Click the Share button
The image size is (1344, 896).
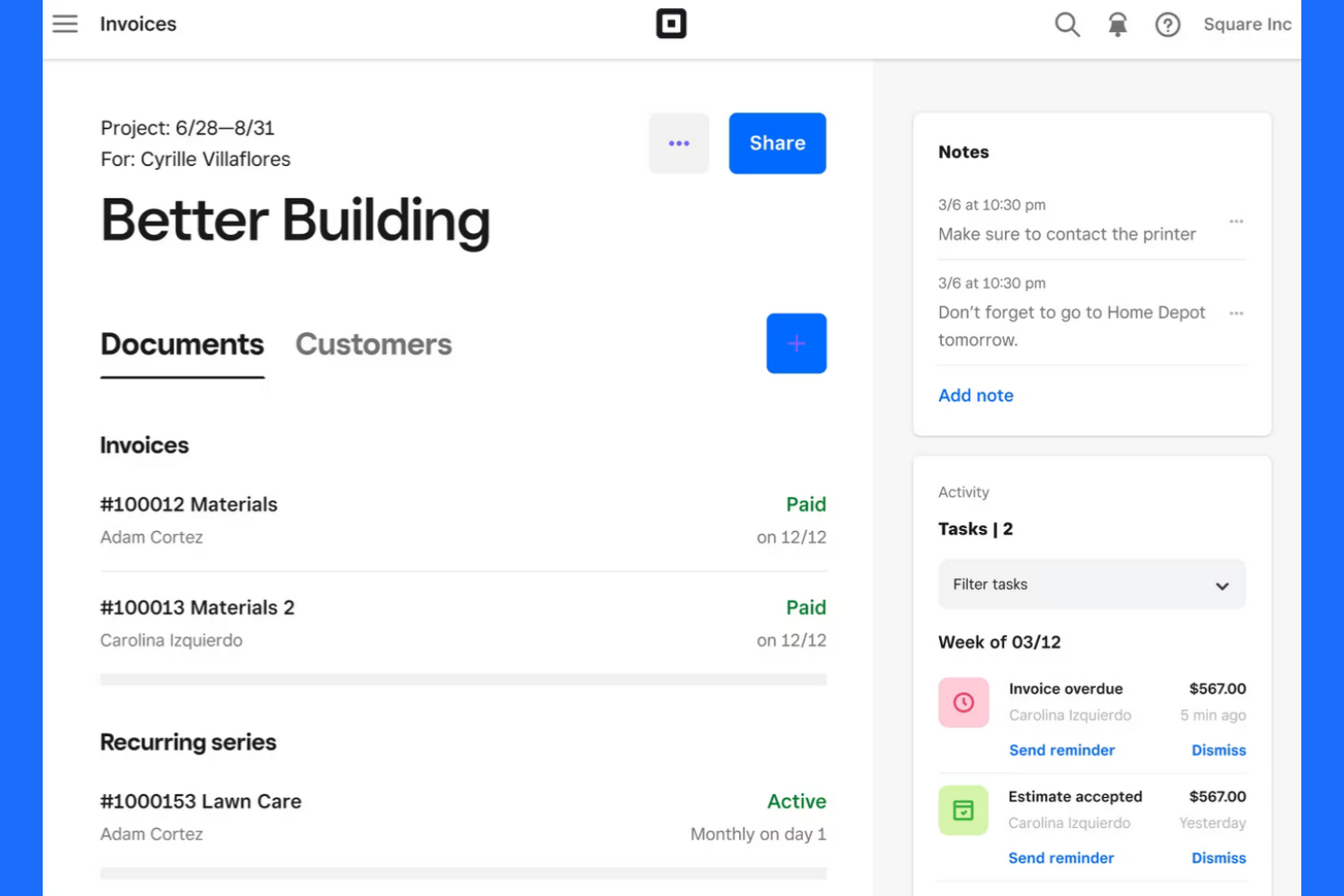[x=776, y=143]
